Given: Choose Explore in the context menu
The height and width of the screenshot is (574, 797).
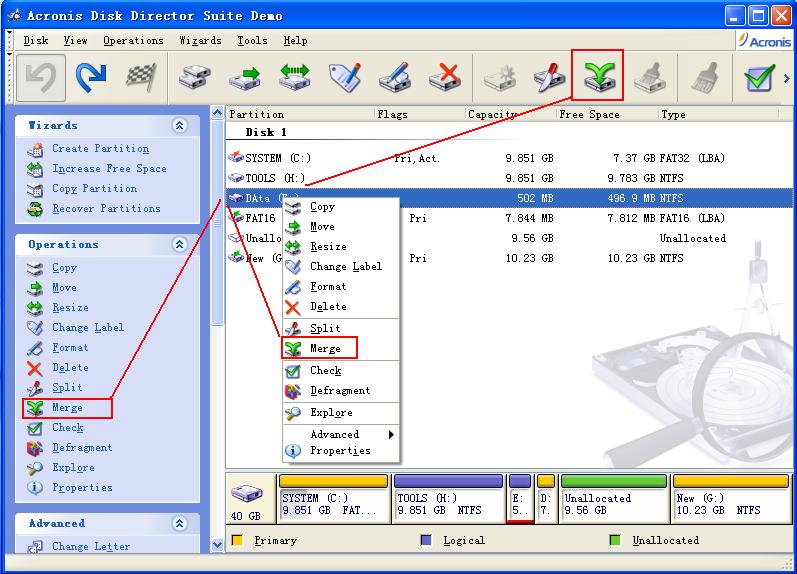Looking at the screenshot, I should (340, 413).
